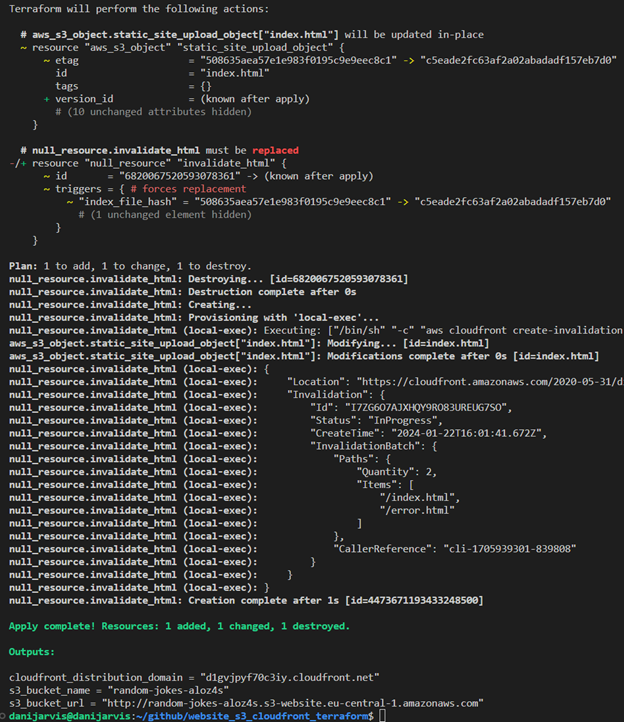Select the /error.html path item
Viewport: 624px width, 722px height.
pyautogui.click(x=420, y=510)
